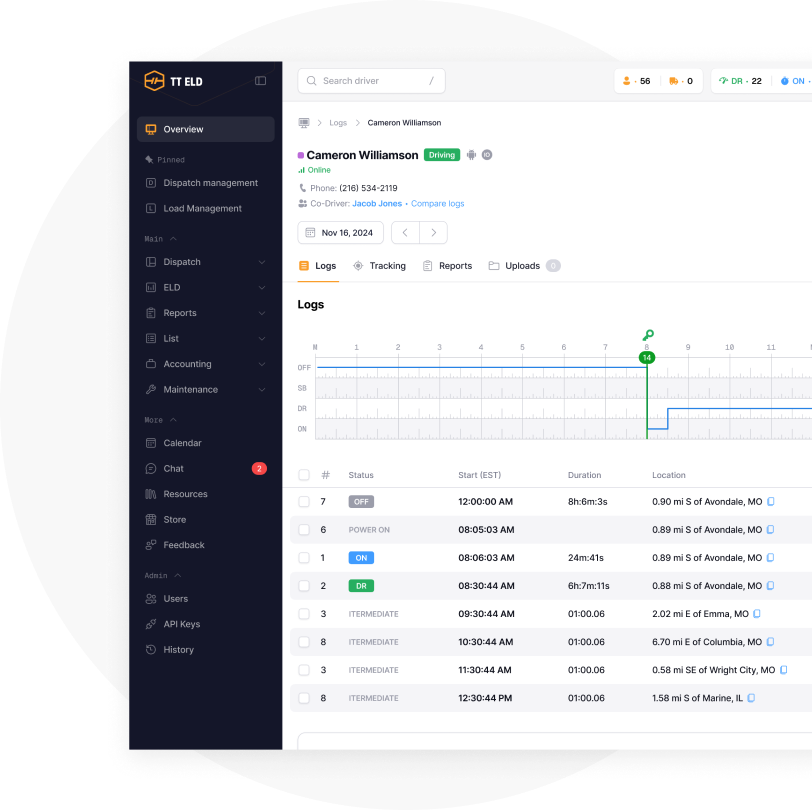
Task: Click the Search driver input field
Action: click(x=372, y=81)
